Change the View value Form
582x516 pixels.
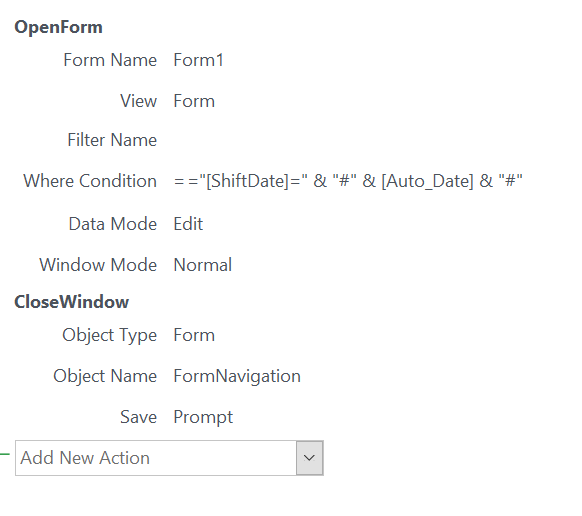[x=194, y=101]
